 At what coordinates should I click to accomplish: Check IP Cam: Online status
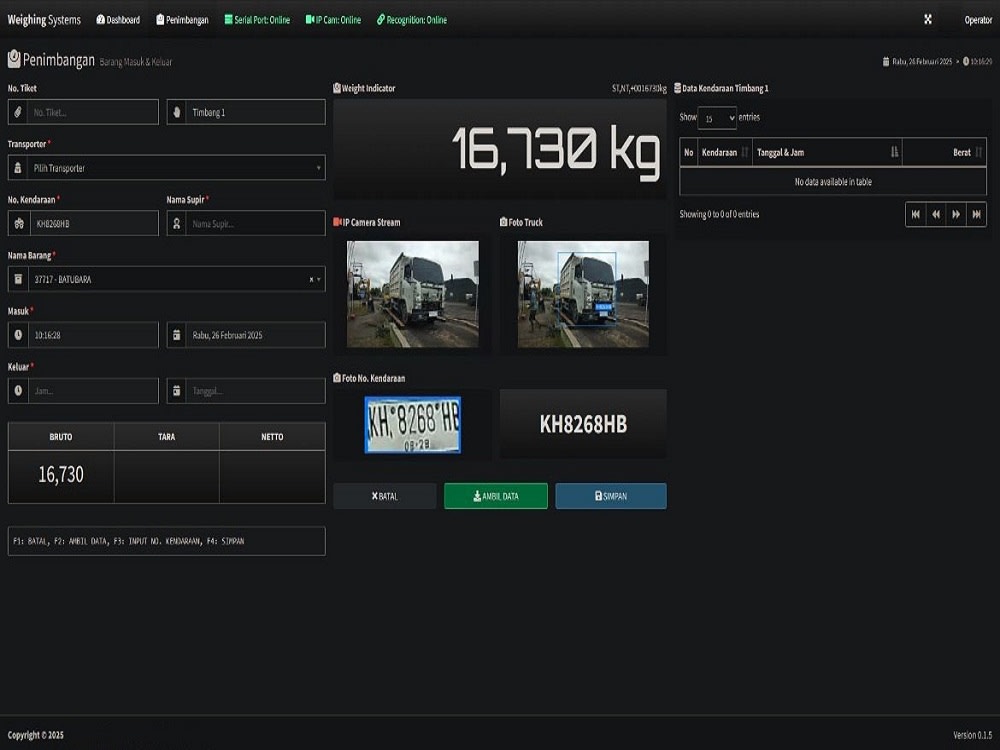tap(333, 20)
